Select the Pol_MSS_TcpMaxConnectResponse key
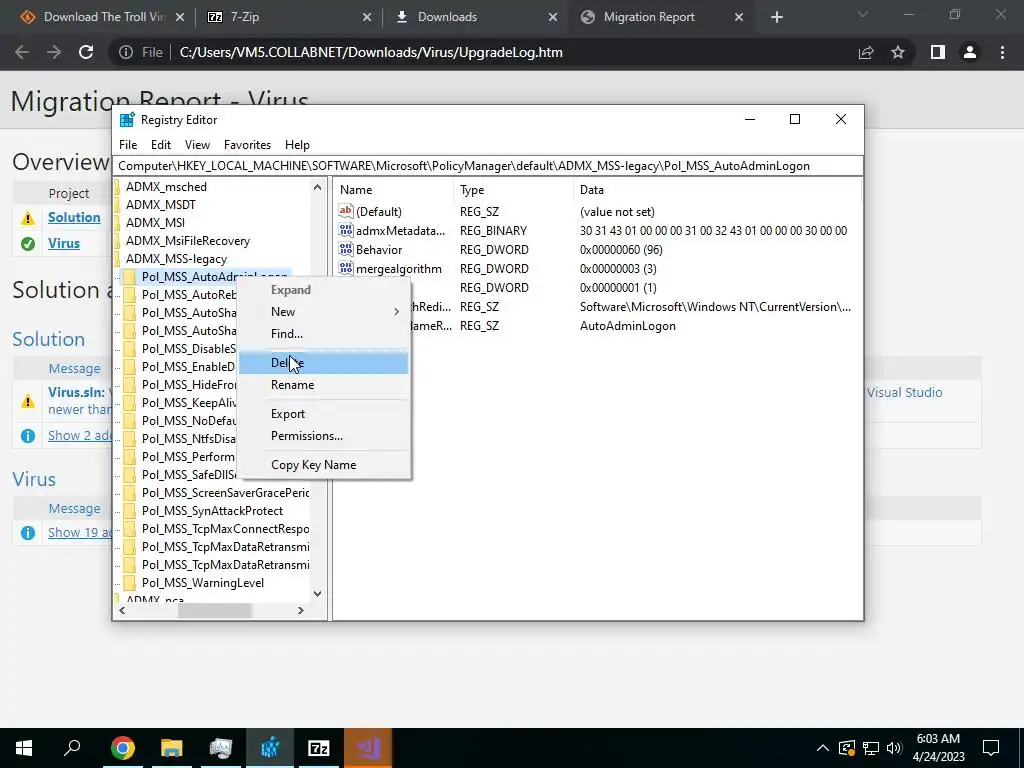1024x768 pixels. [x=225, y=529]
